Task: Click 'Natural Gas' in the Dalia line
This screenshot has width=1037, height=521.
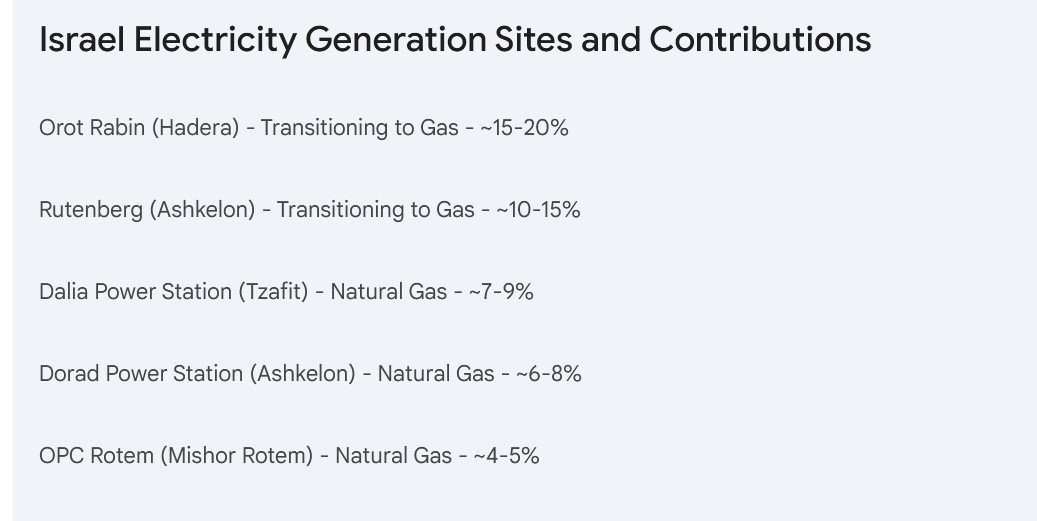Action: [388, 292]
